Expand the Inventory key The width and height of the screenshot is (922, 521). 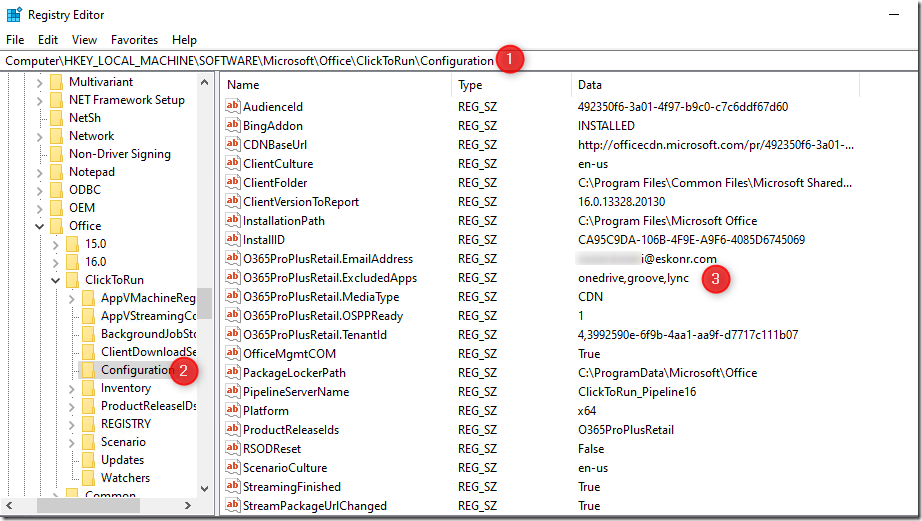point(71,388)
